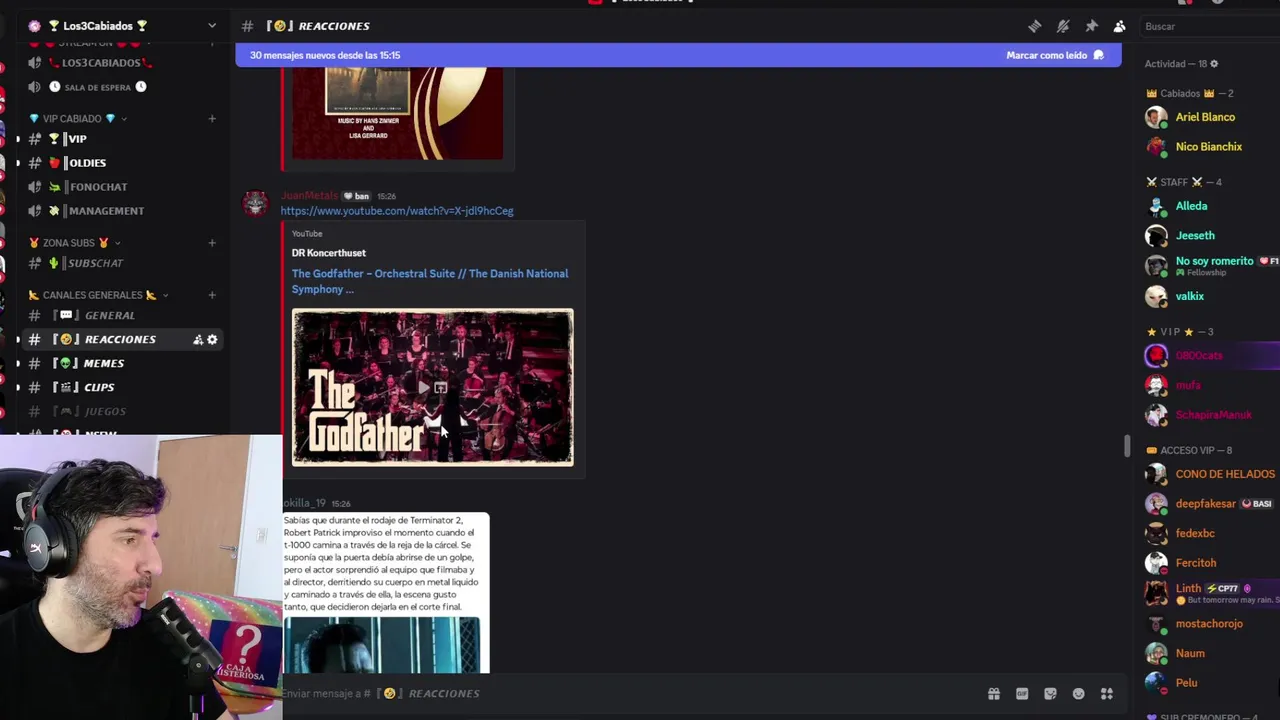Screen dimensions: 1280x720
Task: Open the emoji picker icon
Action: [1078, 694]
